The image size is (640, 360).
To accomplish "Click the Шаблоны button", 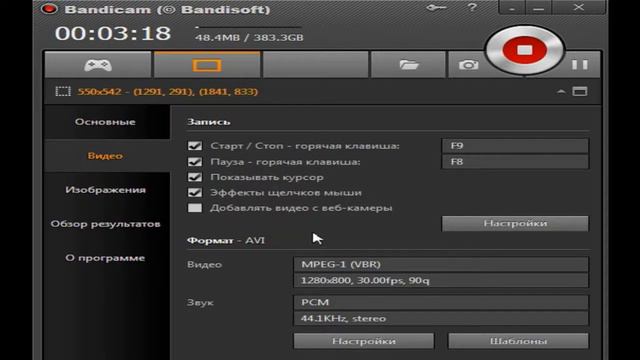I will point(518,341).
